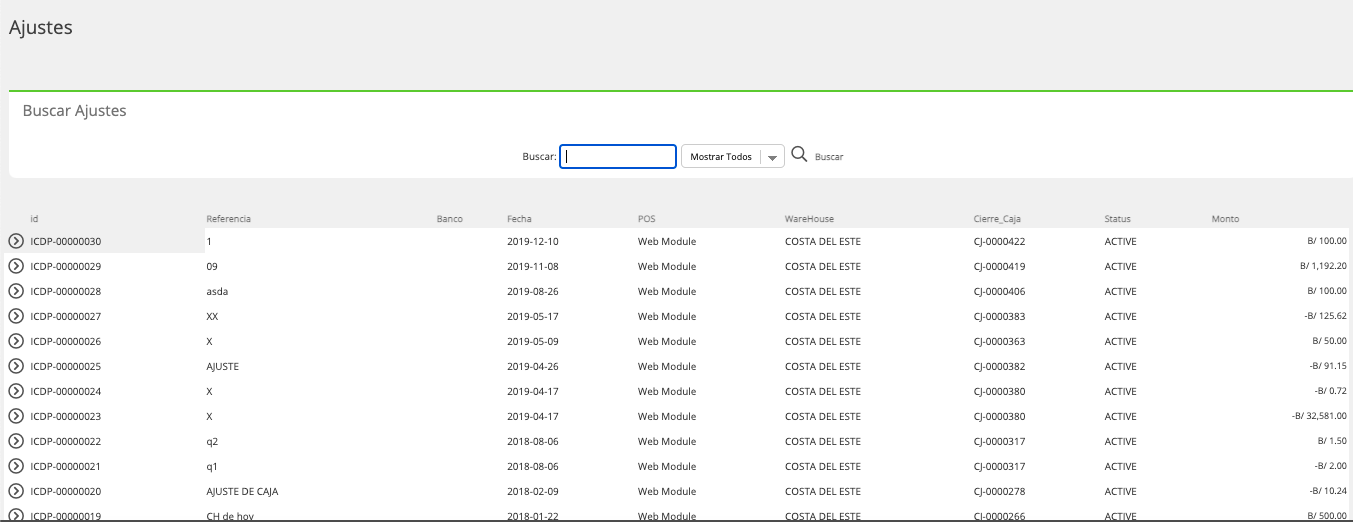Sort by the Monto column header
Viewport: 1353px width, 522px height.
tap(1225, 218)
